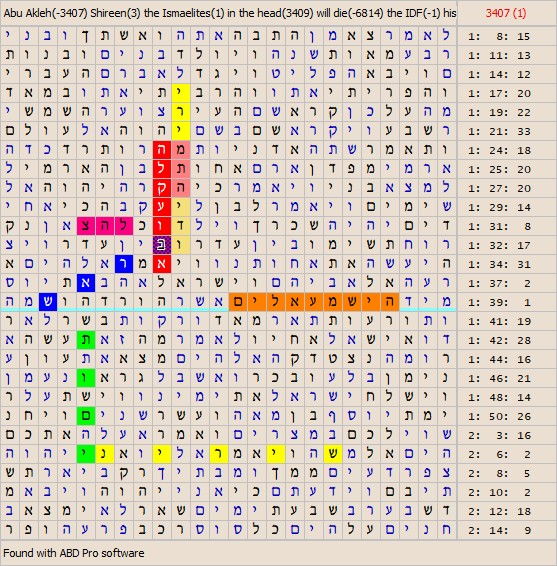Select green highlighted י cell in row 2:6:2
557x566 pixels.
click(x=86, y=454)
